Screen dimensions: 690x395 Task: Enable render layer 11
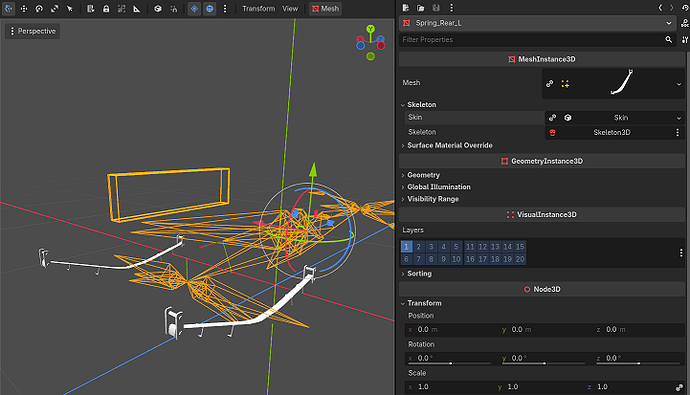click(x=470, y=247)
